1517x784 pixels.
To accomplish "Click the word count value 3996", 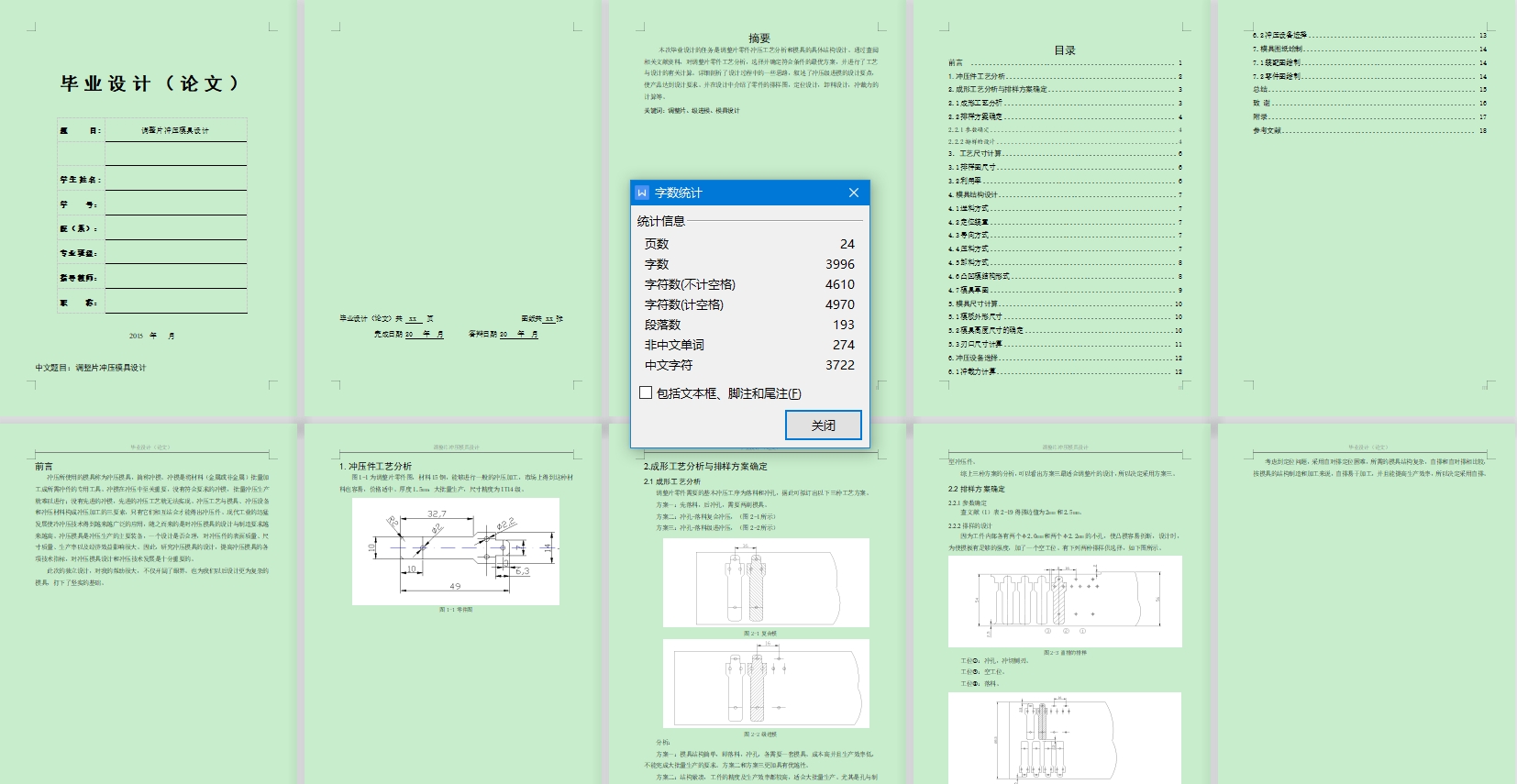I will (x=840, y=264).
